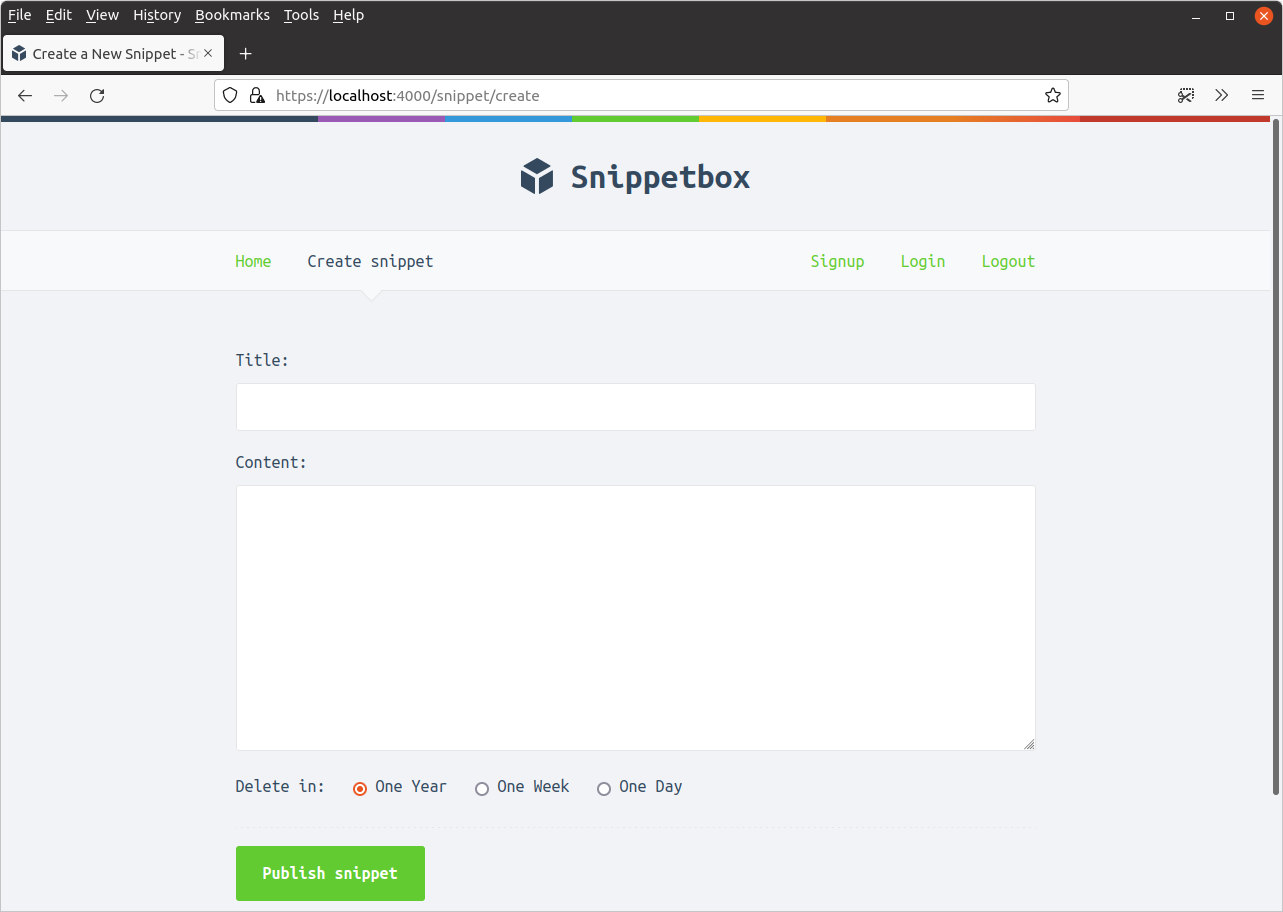Click the screenshot tool icon in toolbar
This screenshot has width=1283, height=912.
1186,96
